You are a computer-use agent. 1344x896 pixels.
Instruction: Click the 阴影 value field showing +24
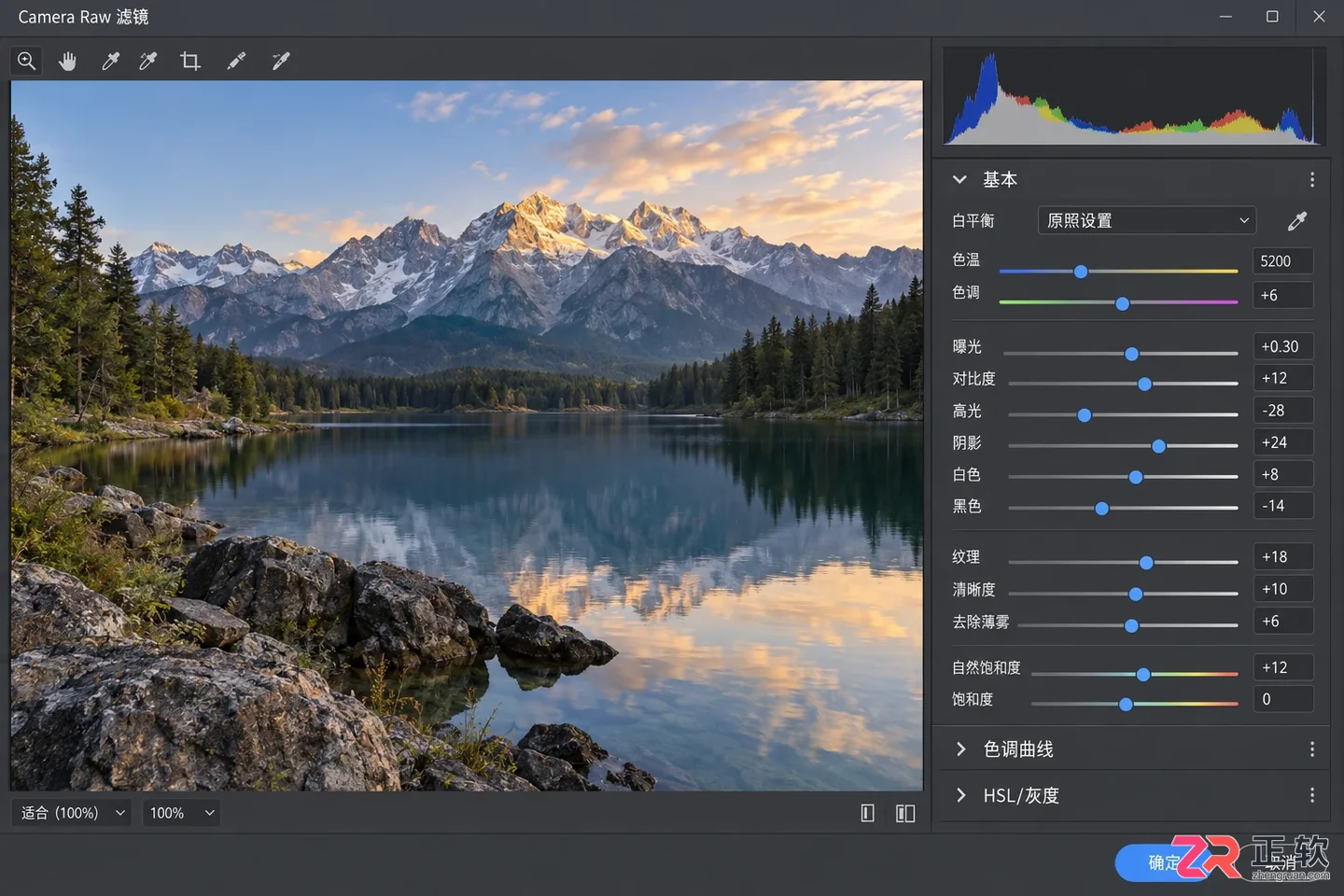tap(1283, 442)
